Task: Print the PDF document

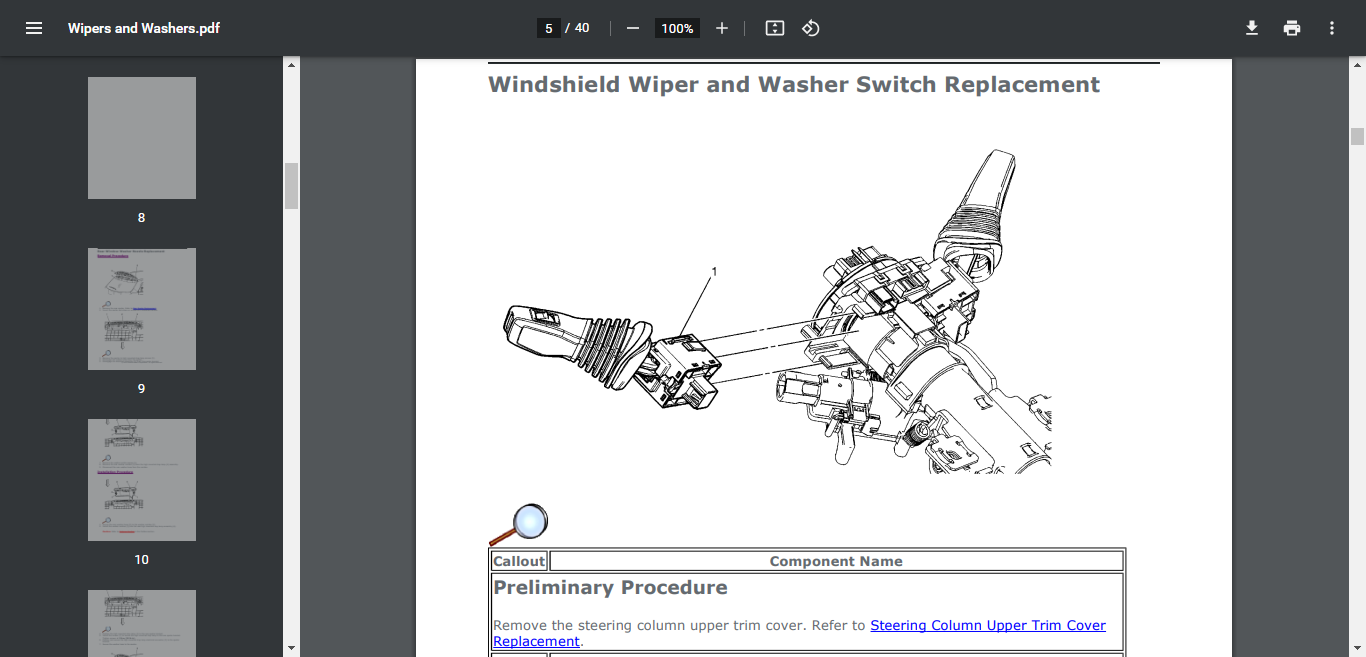Action: pyautogui.click(x=1292, y=28)
